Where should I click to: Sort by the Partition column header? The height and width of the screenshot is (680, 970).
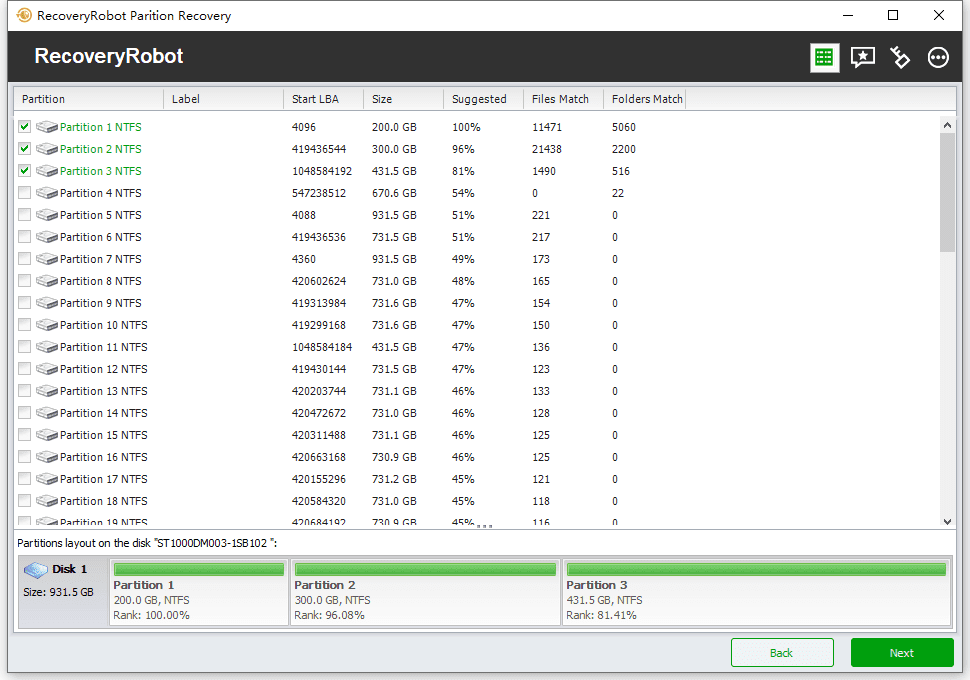point(89,99)
